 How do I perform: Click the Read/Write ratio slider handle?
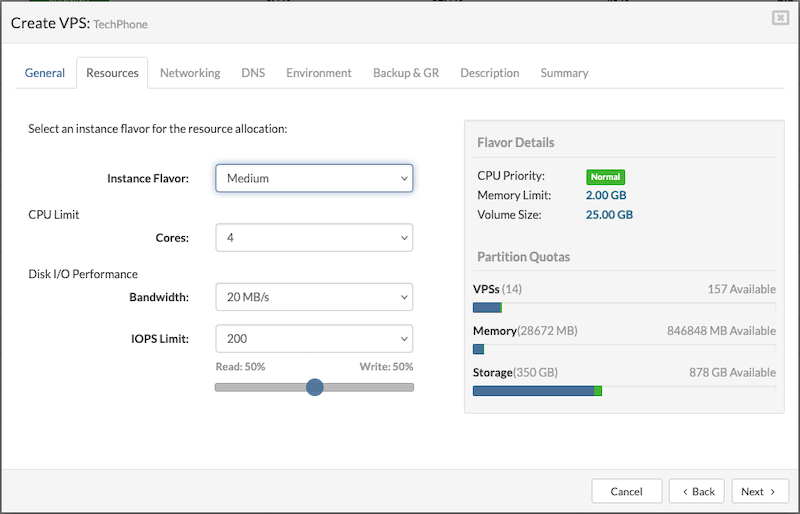pyautogui.click(x=315, y=387)
